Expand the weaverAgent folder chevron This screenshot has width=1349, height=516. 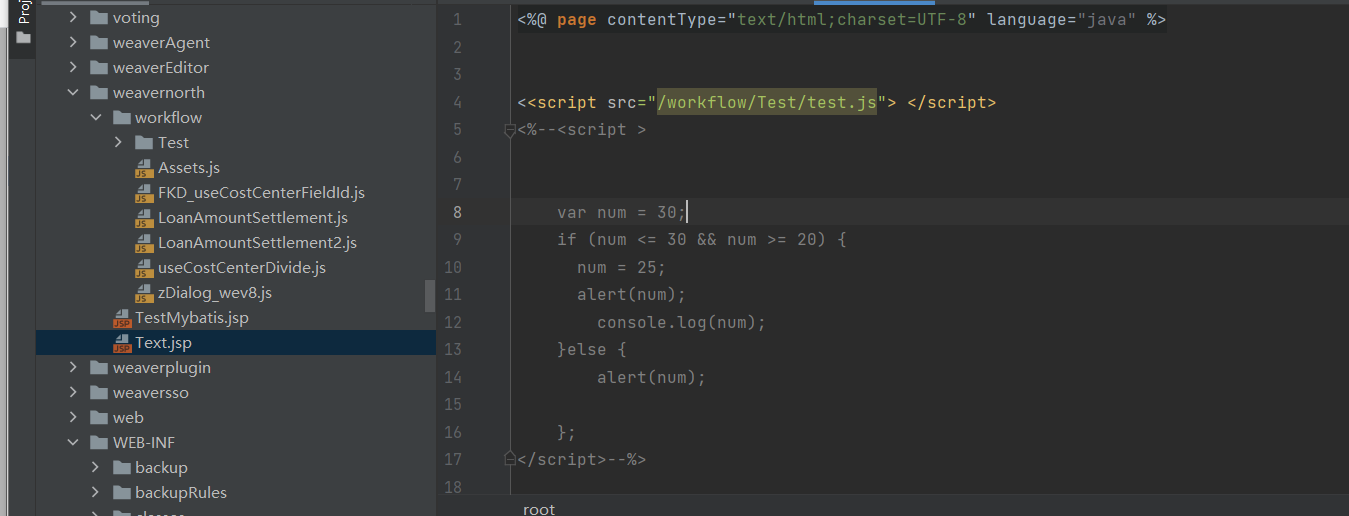click(73, 43)
